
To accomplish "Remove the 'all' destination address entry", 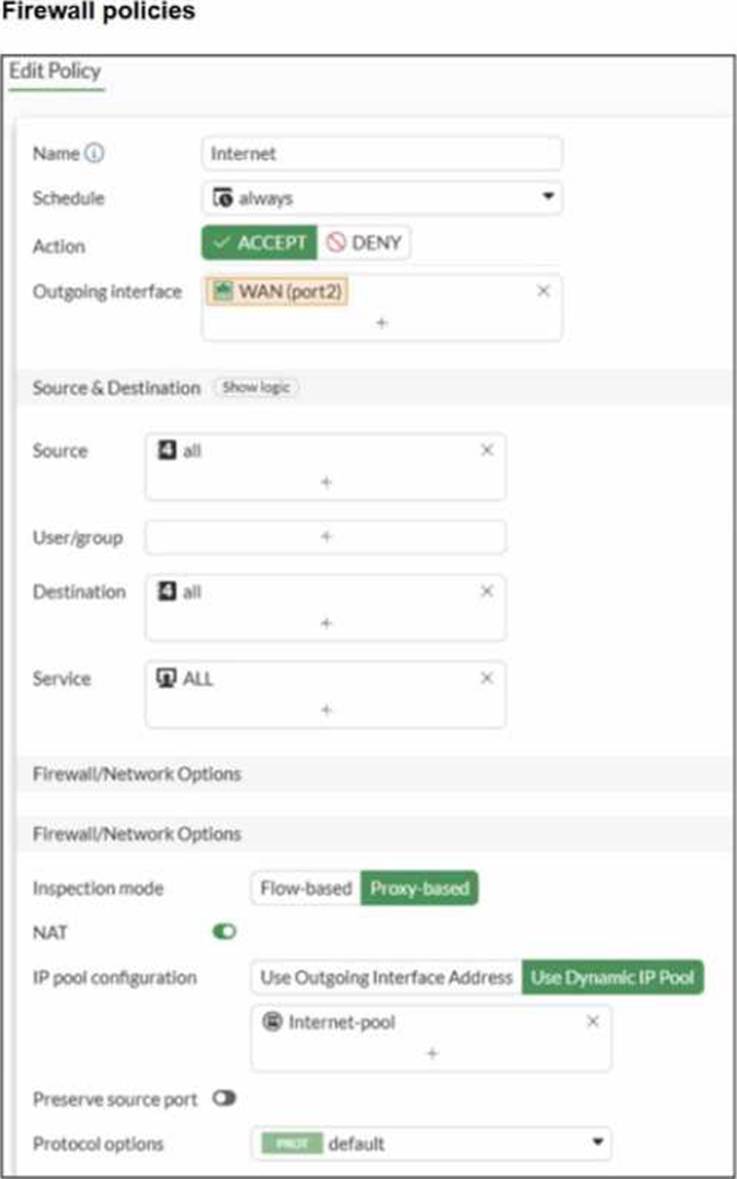I will coord(487,591).
